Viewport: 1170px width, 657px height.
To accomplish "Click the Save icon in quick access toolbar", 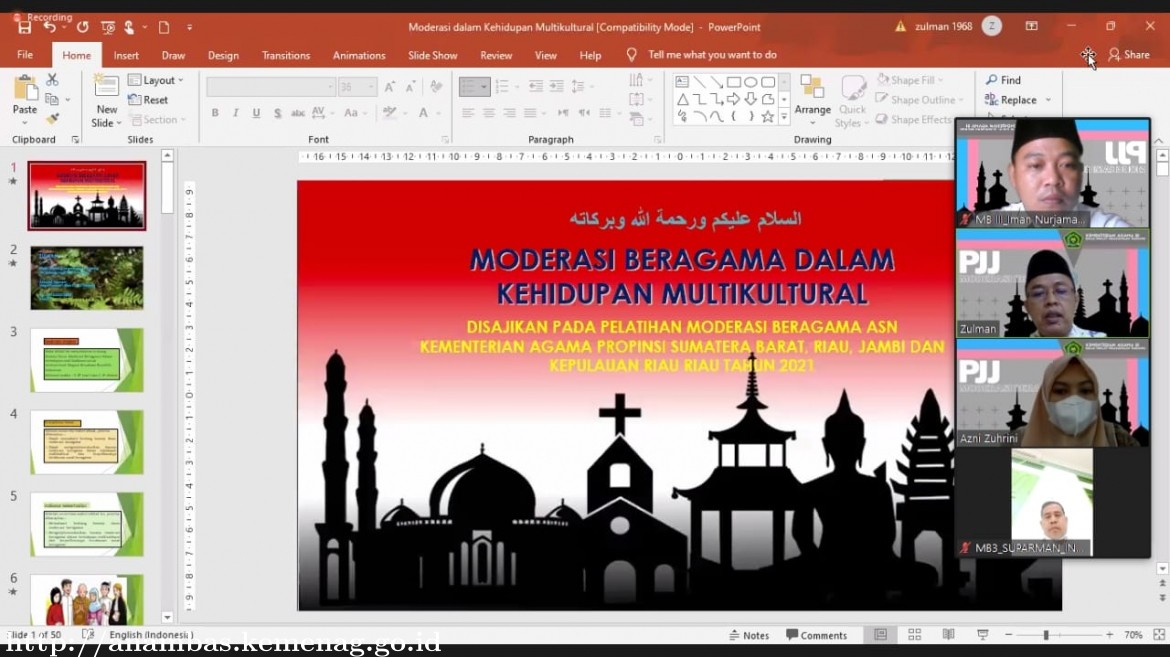I will (24, 27).
